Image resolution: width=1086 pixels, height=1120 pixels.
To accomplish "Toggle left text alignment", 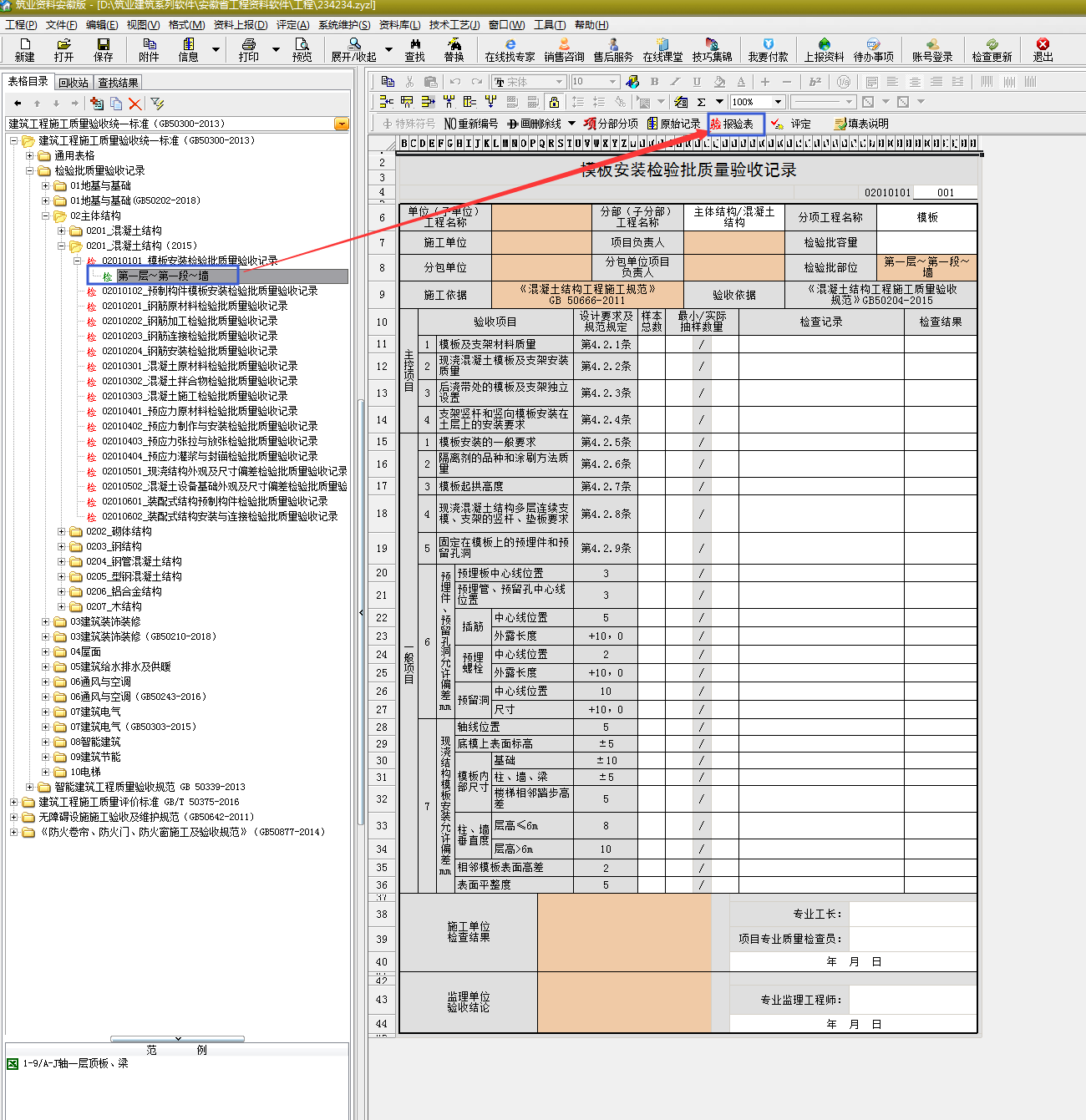I will (x=893, y=82).
